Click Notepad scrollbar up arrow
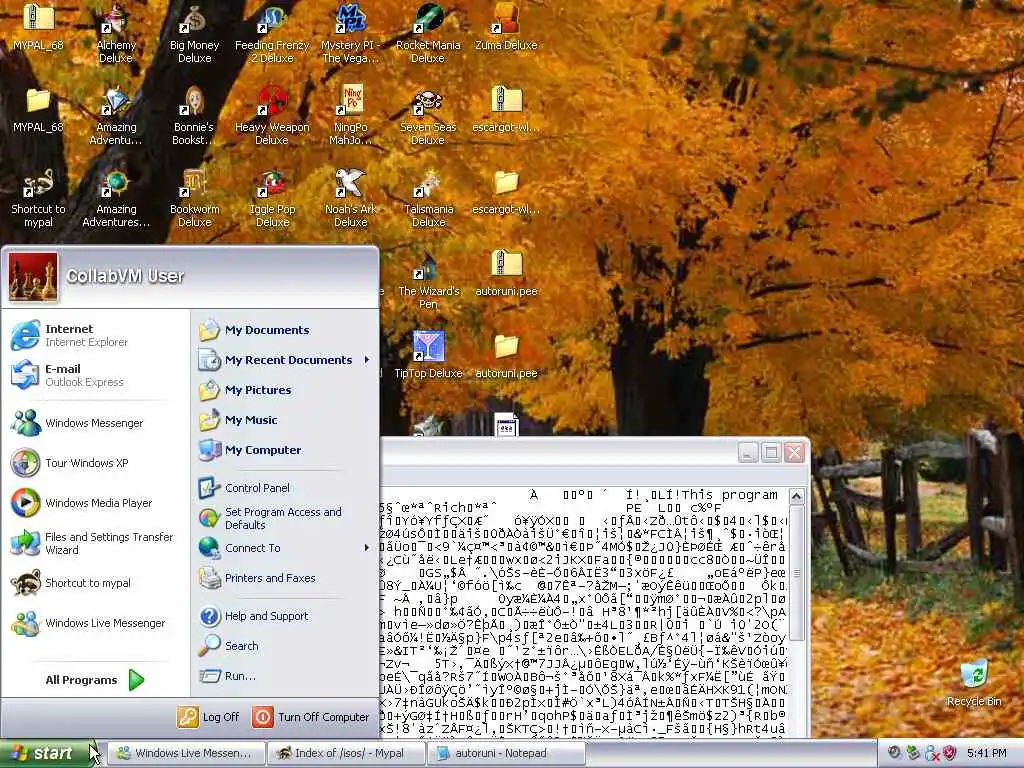The height and width of the screenshot is (768, 1024). (796, 496)
